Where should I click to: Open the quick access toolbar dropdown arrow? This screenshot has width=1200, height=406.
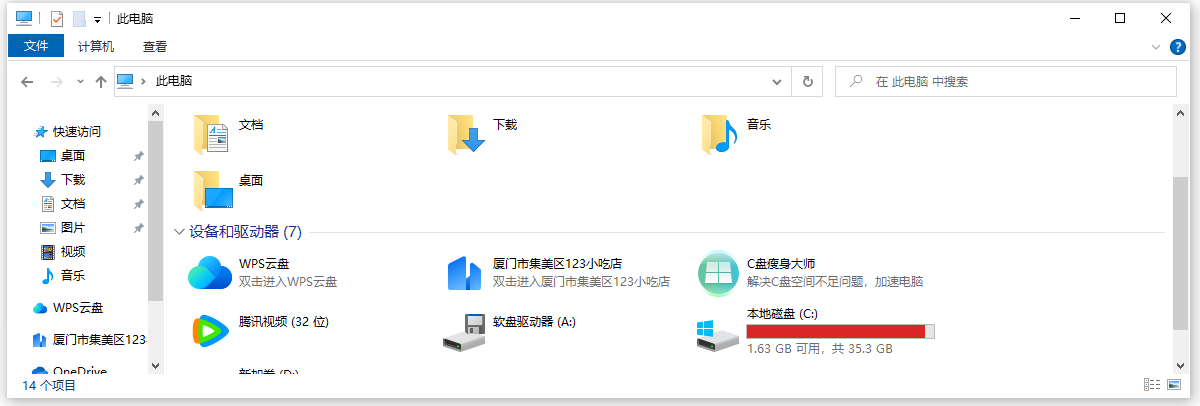tap(97, 19)
